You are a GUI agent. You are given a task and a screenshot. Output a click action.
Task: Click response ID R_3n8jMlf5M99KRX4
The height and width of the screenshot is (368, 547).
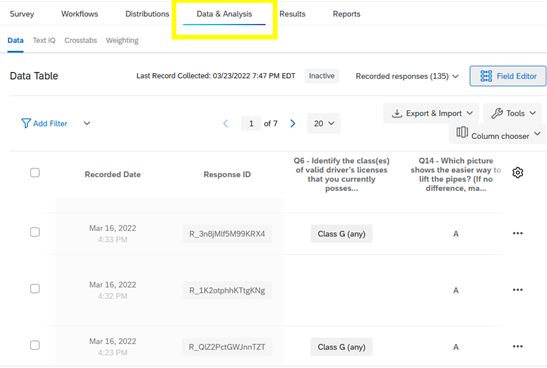tap(227, 234)
